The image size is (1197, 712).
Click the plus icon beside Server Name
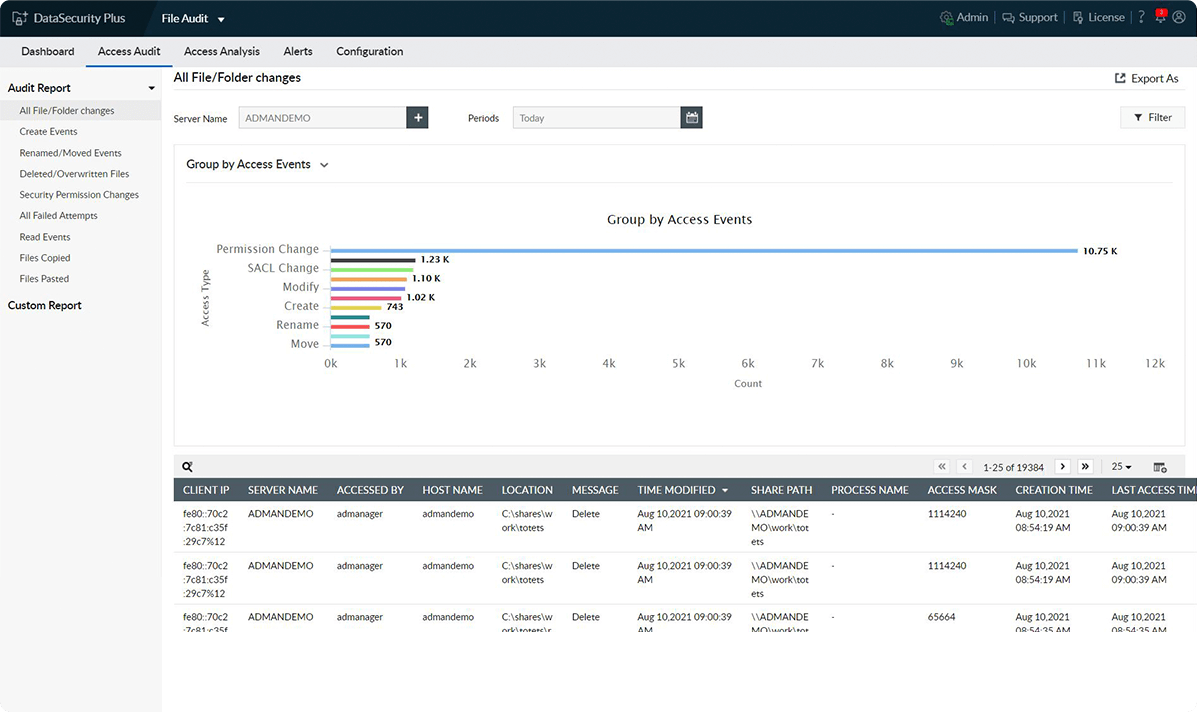[418, 118]
